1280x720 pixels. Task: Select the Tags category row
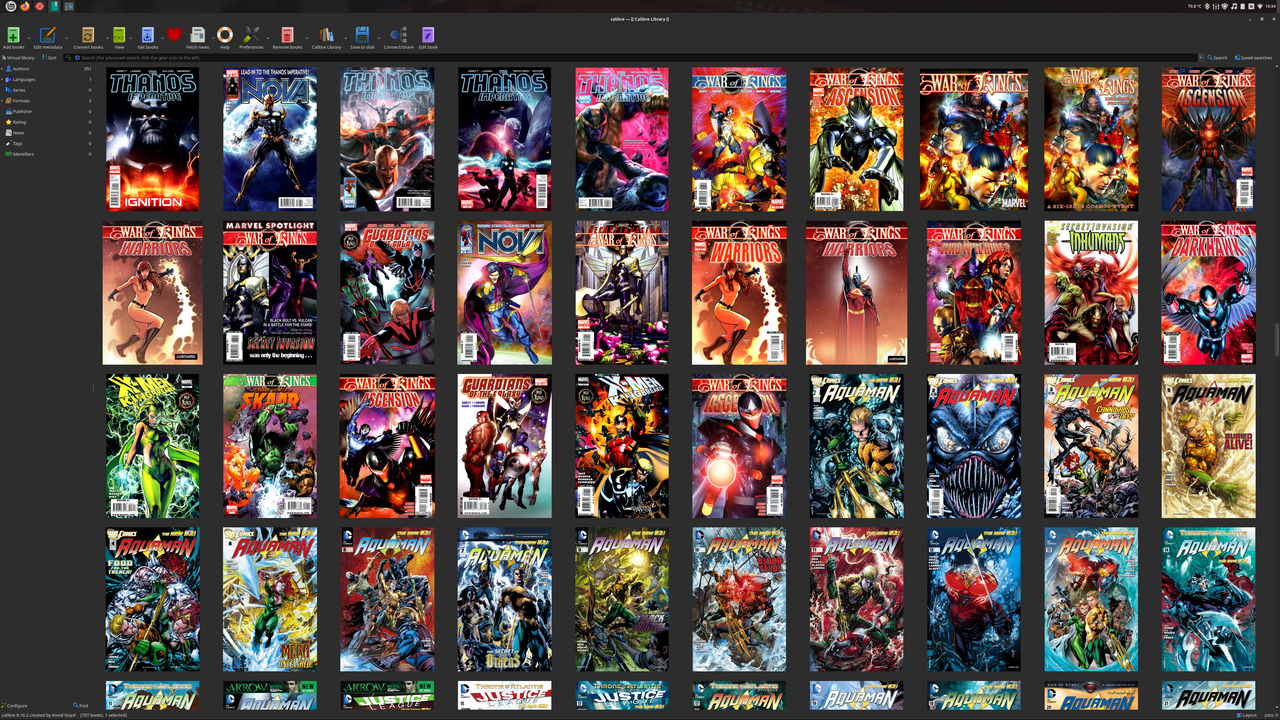pyautogui.click(x=47, y=143)
